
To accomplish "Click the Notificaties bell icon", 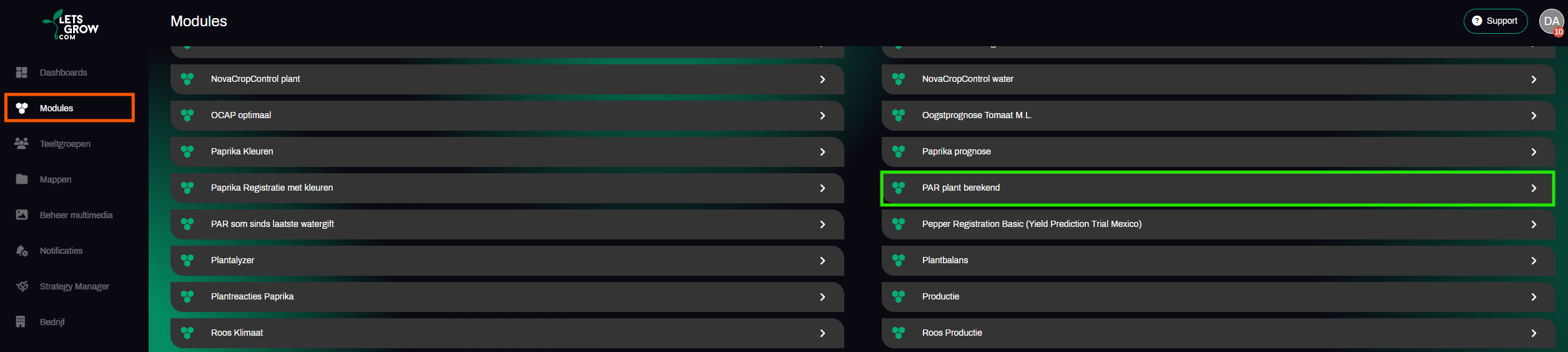I will (22, 251).
